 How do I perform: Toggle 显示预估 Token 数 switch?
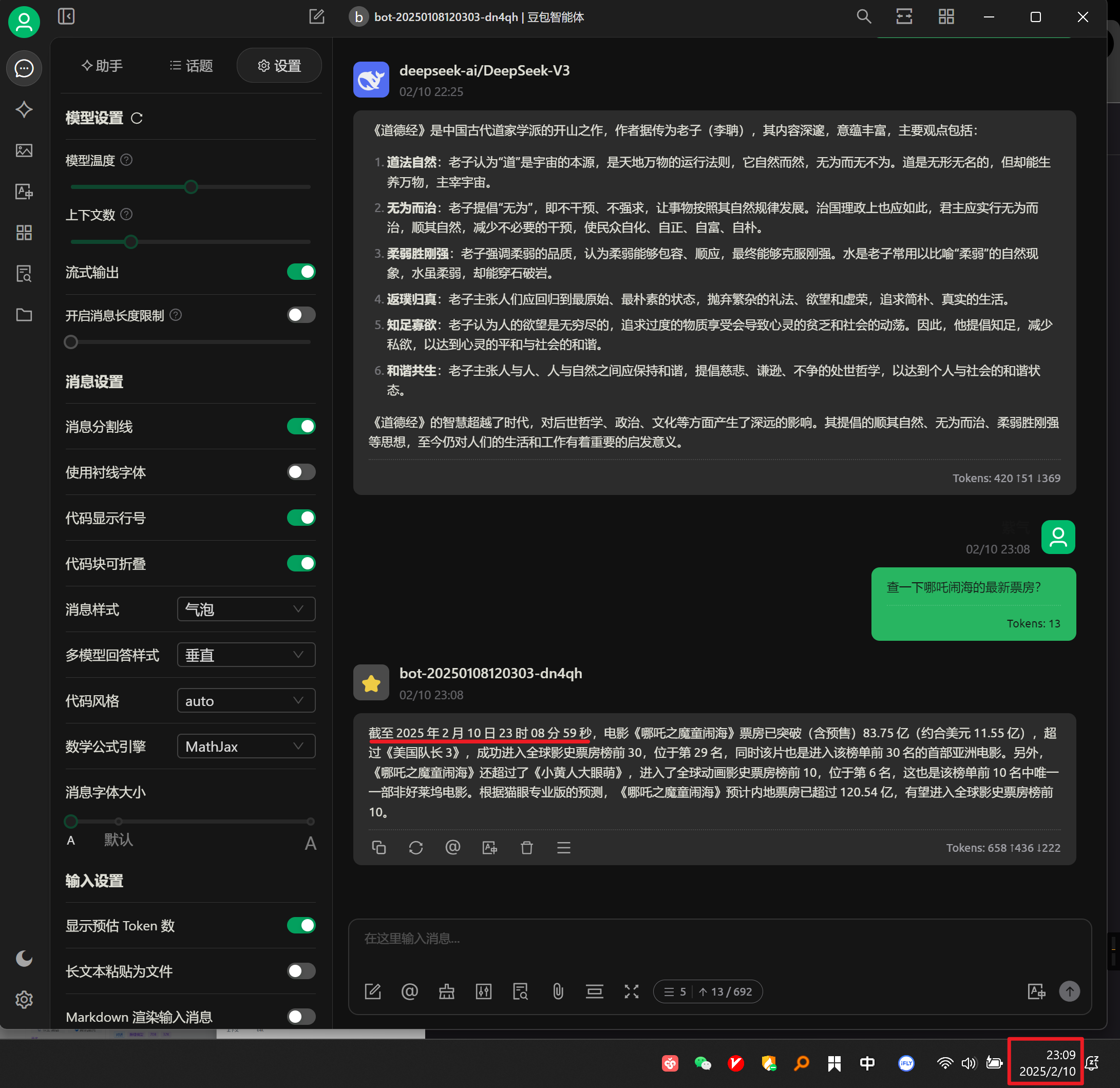[301, 925]
